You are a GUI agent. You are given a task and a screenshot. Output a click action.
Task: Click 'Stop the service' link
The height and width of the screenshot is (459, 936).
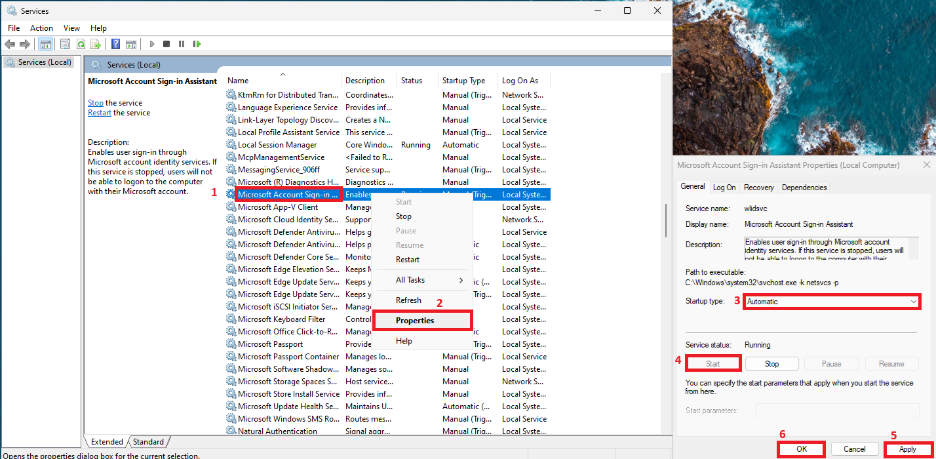click(96, 103)
